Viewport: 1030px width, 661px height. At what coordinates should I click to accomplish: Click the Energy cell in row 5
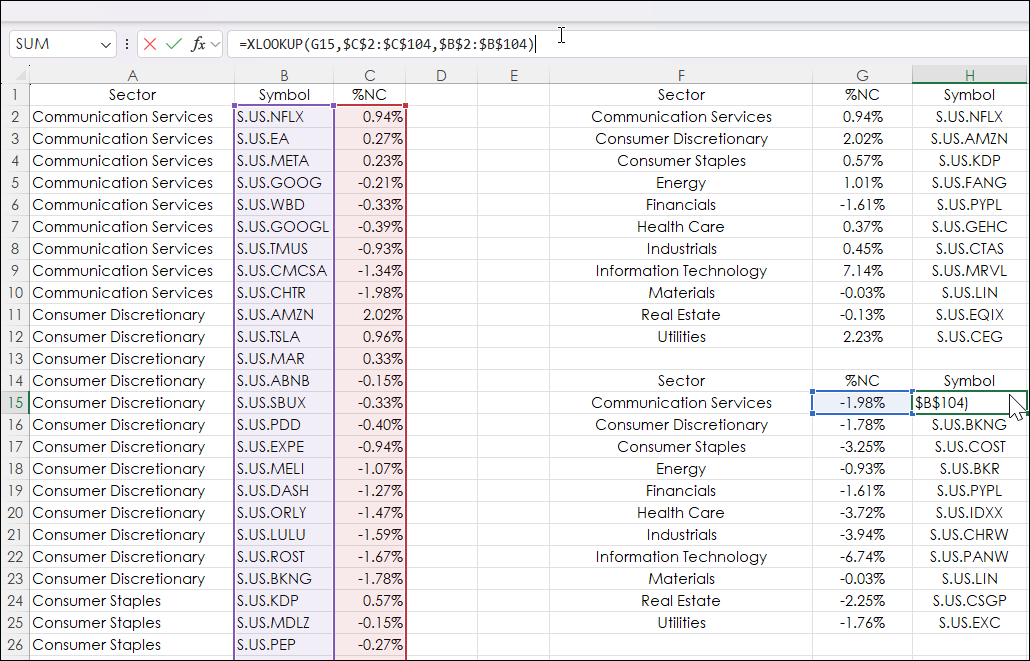pyautogui.click(x=681, y=183)
